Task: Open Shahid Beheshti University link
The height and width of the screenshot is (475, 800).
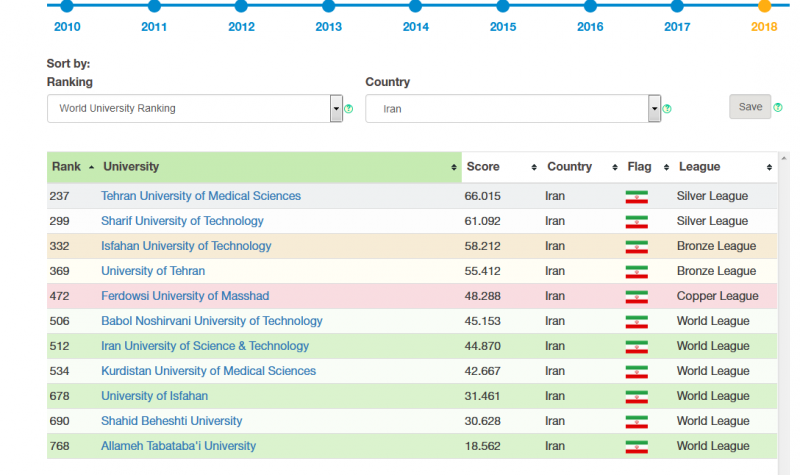Action: (171, 421)
